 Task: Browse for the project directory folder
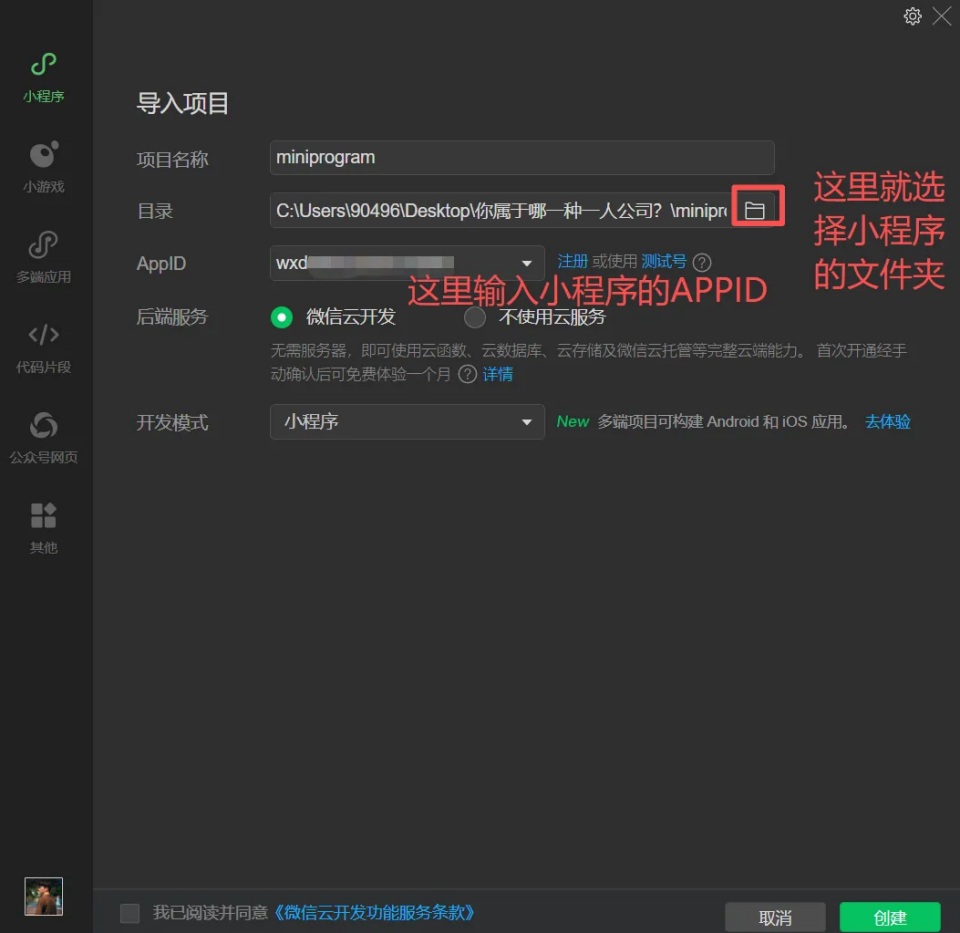(755, 210)
